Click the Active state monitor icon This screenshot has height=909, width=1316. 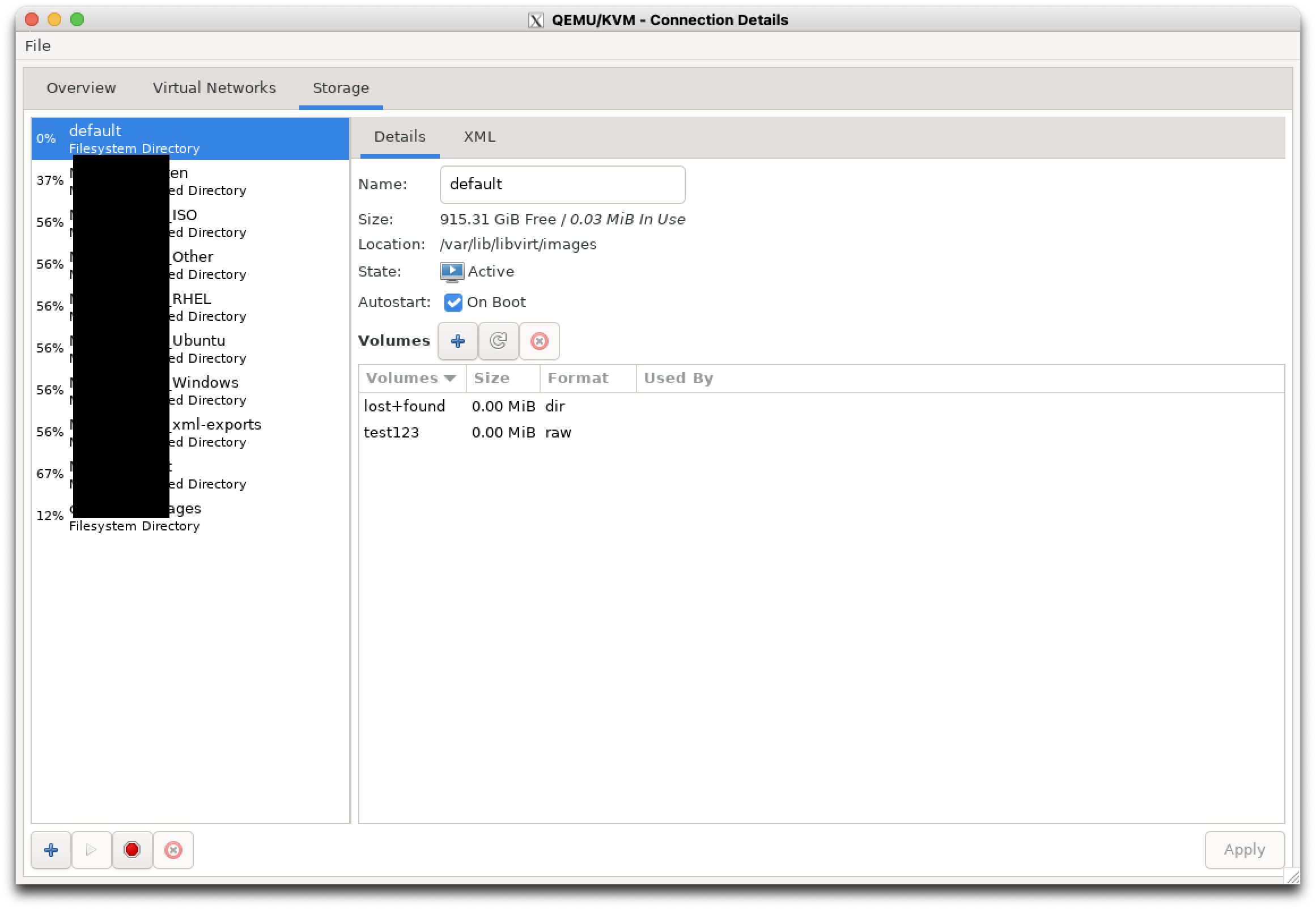point(451,271)
